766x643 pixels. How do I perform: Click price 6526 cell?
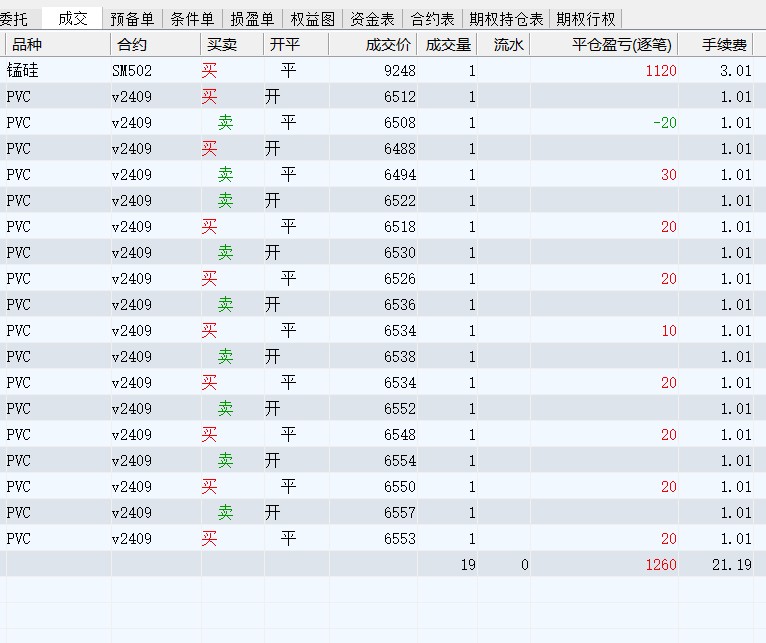400,279
